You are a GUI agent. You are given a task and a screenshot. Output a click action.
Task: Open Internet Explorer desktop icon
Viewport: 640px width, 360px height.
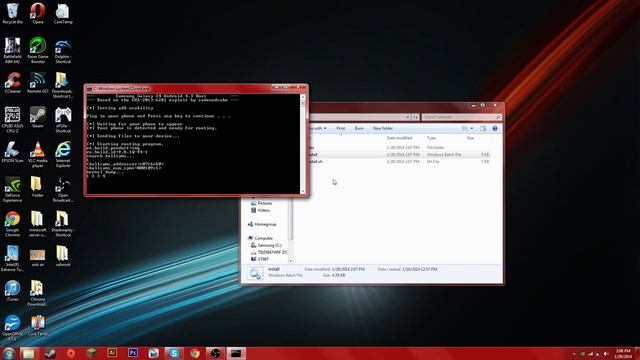[62, 154]
